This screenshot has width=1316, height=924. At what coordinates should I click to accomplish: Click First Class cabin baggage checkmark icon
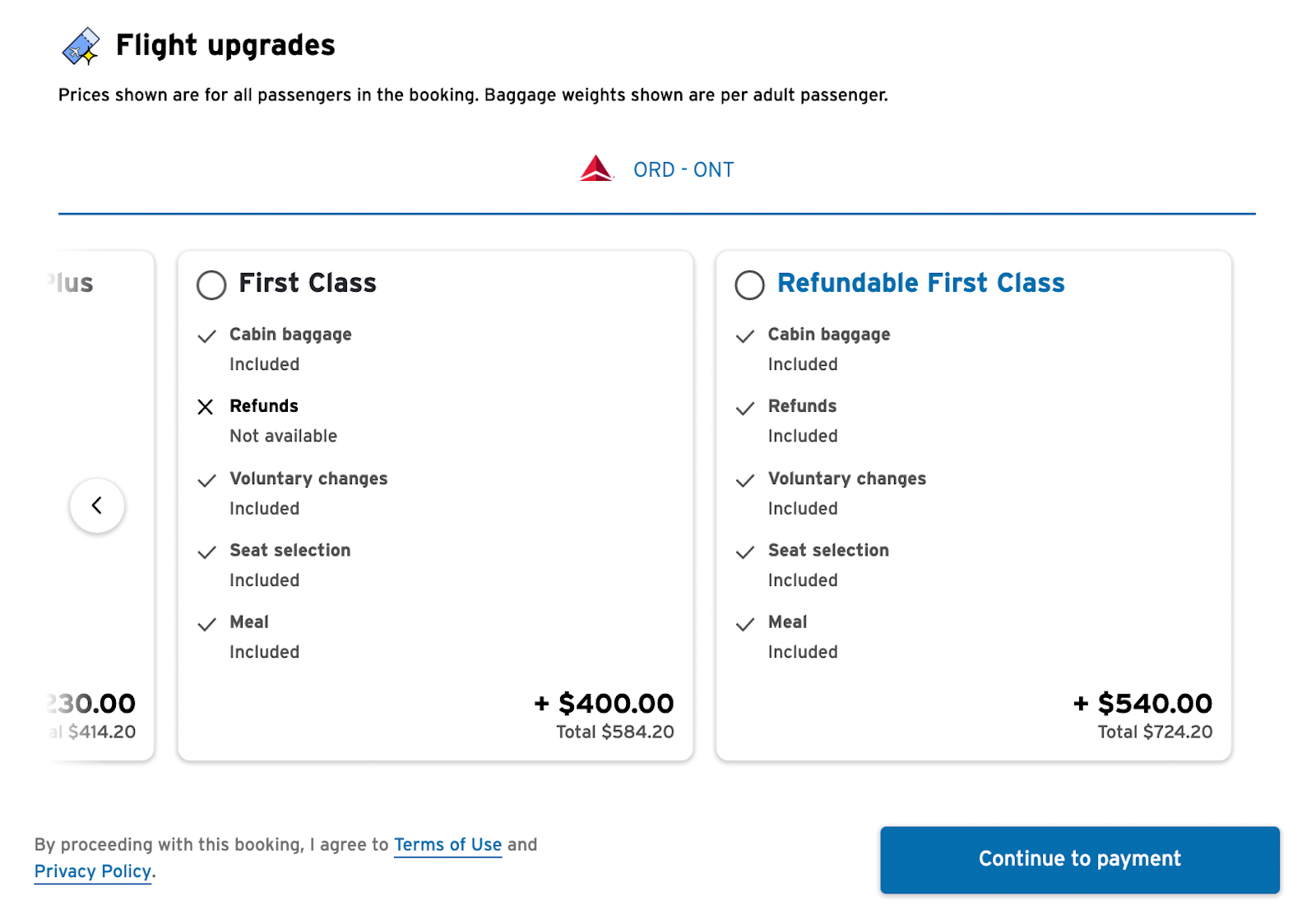tap(207, 335)
